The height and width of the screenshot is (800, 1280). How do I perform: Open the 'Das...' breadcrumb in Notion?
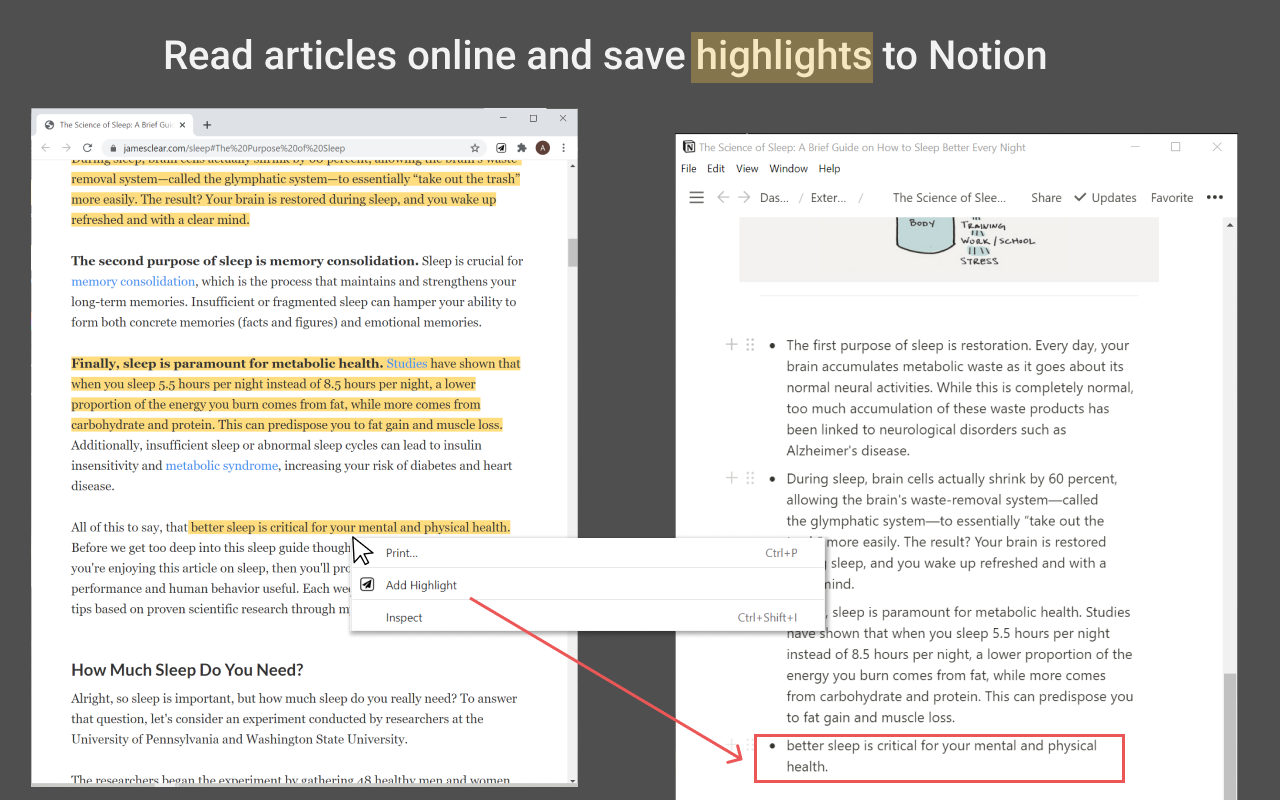774,198
